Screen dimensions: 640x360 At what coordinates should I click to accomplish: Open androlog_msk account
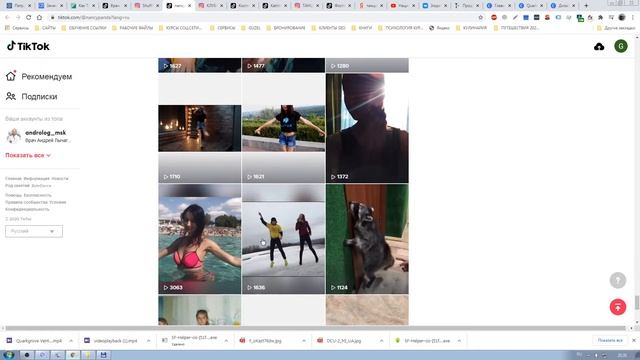(39, 136)
